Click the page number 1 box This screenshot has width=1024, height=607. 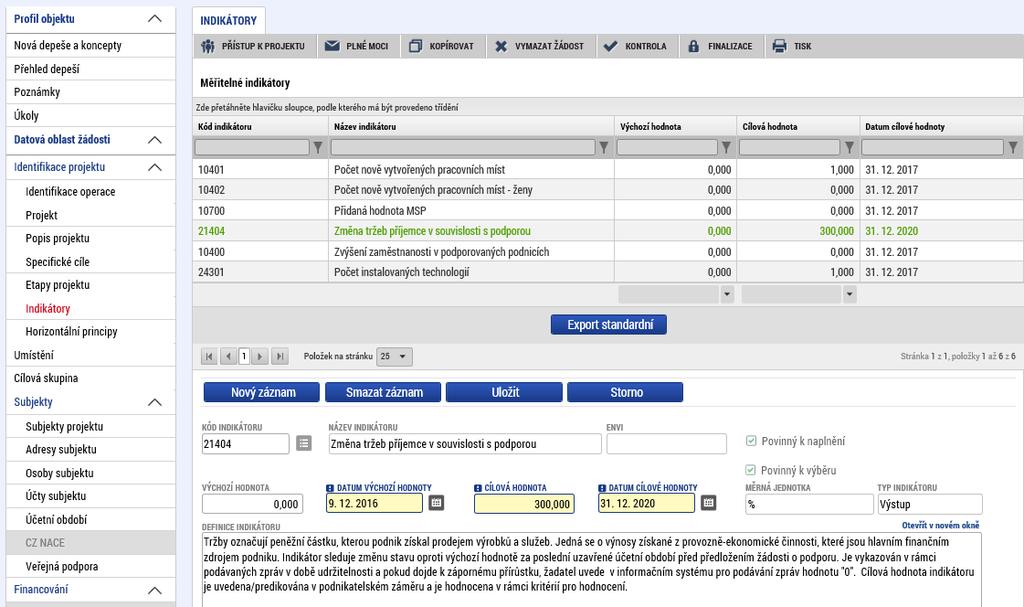[x=244, y=357]
